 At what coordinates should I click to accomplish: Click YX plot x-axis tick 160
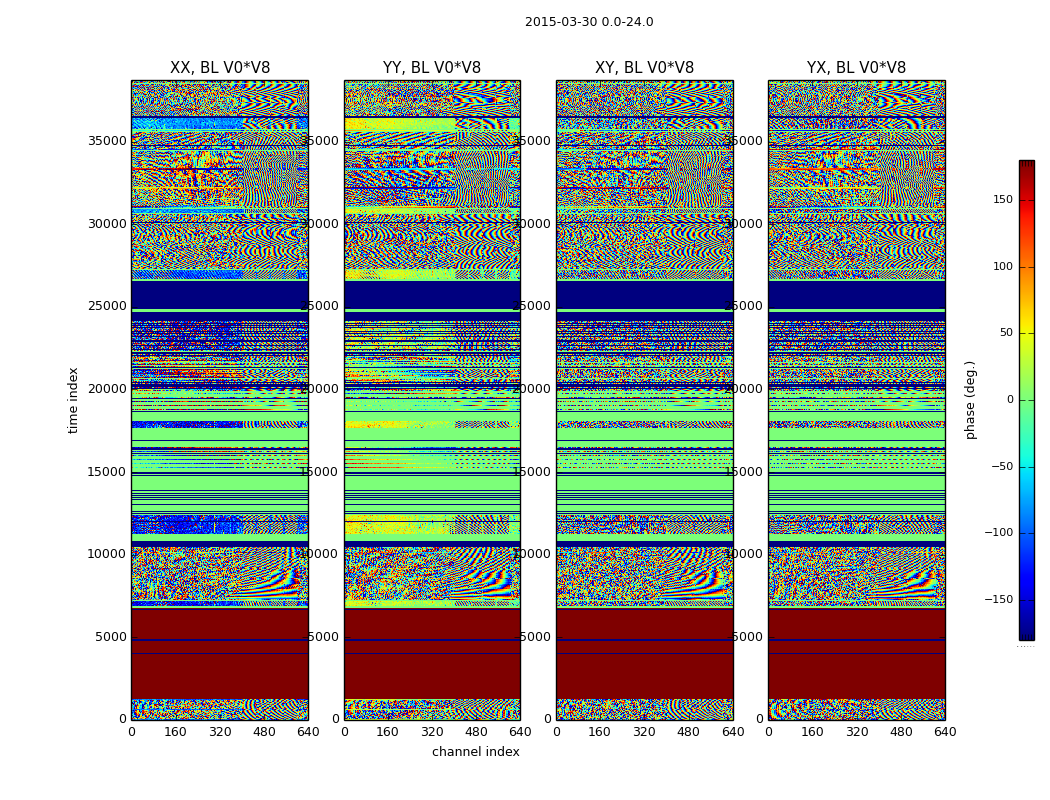(x=812, y=732)
